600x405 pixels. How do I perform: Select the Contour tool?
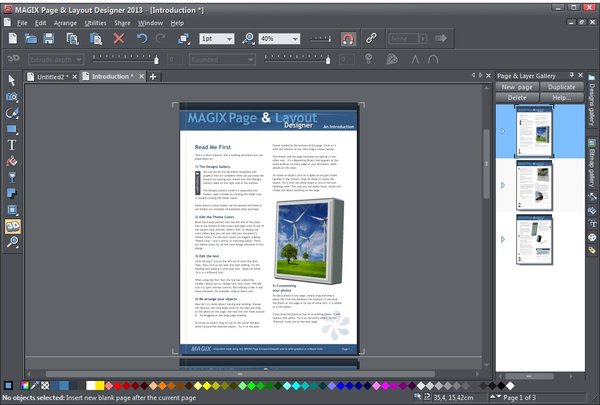click(x=11, y=210)
